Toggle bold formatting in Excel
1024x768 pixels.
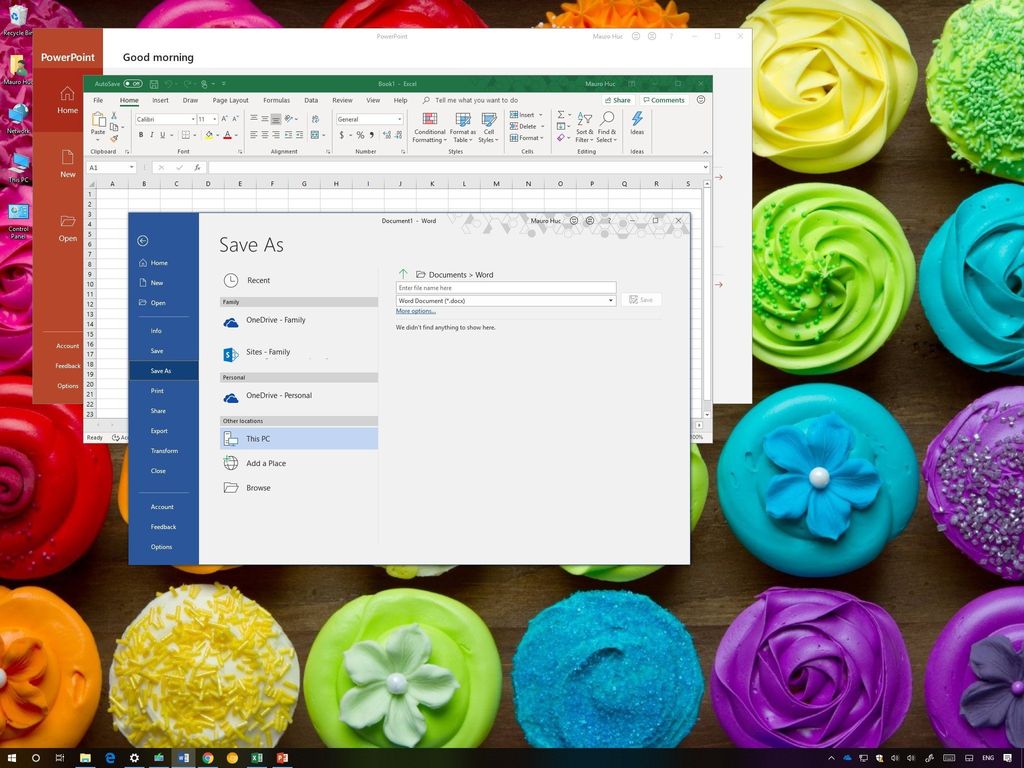coord(140,133)
